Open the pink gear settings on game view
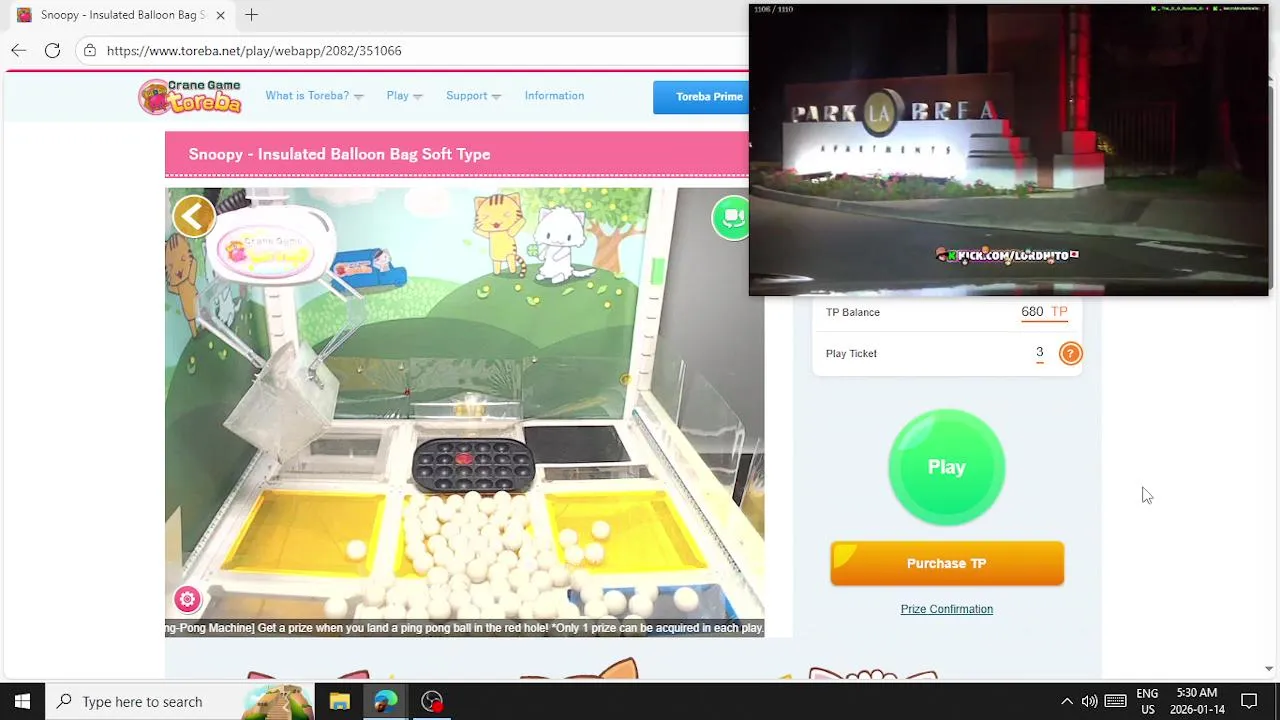The image size is (1280, 720). (x=187, y=599)
